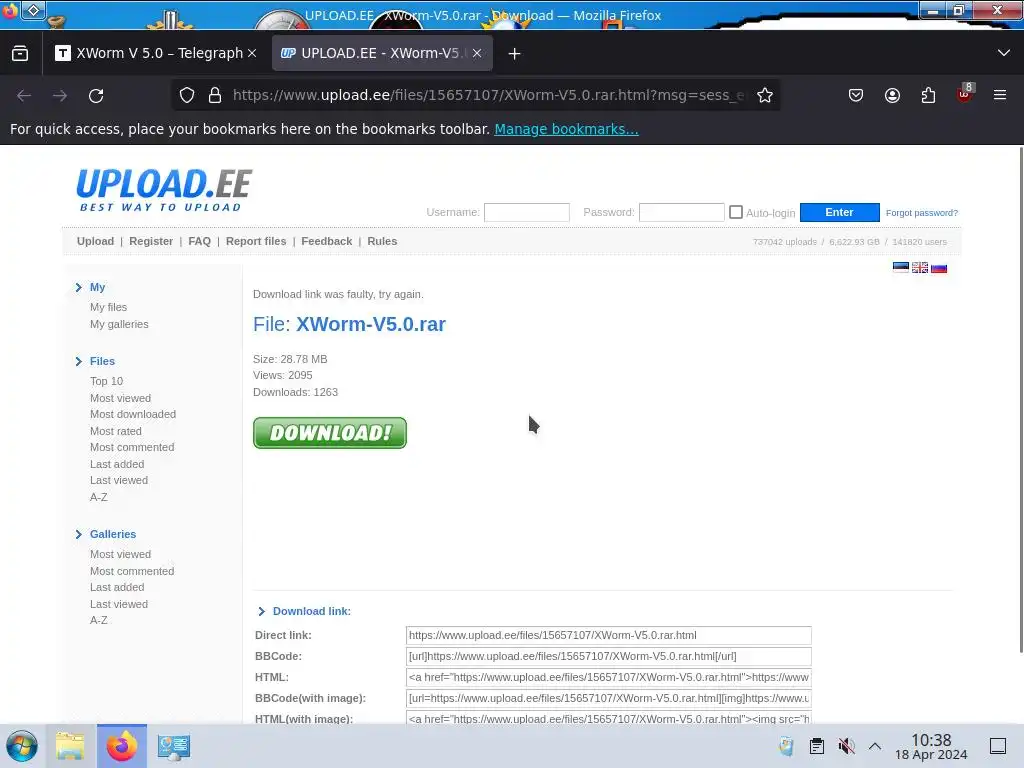Open Top 10 files link
The height and width of the screenshot is (768, 1024).
pyautogui.click(x=106, y=381)
